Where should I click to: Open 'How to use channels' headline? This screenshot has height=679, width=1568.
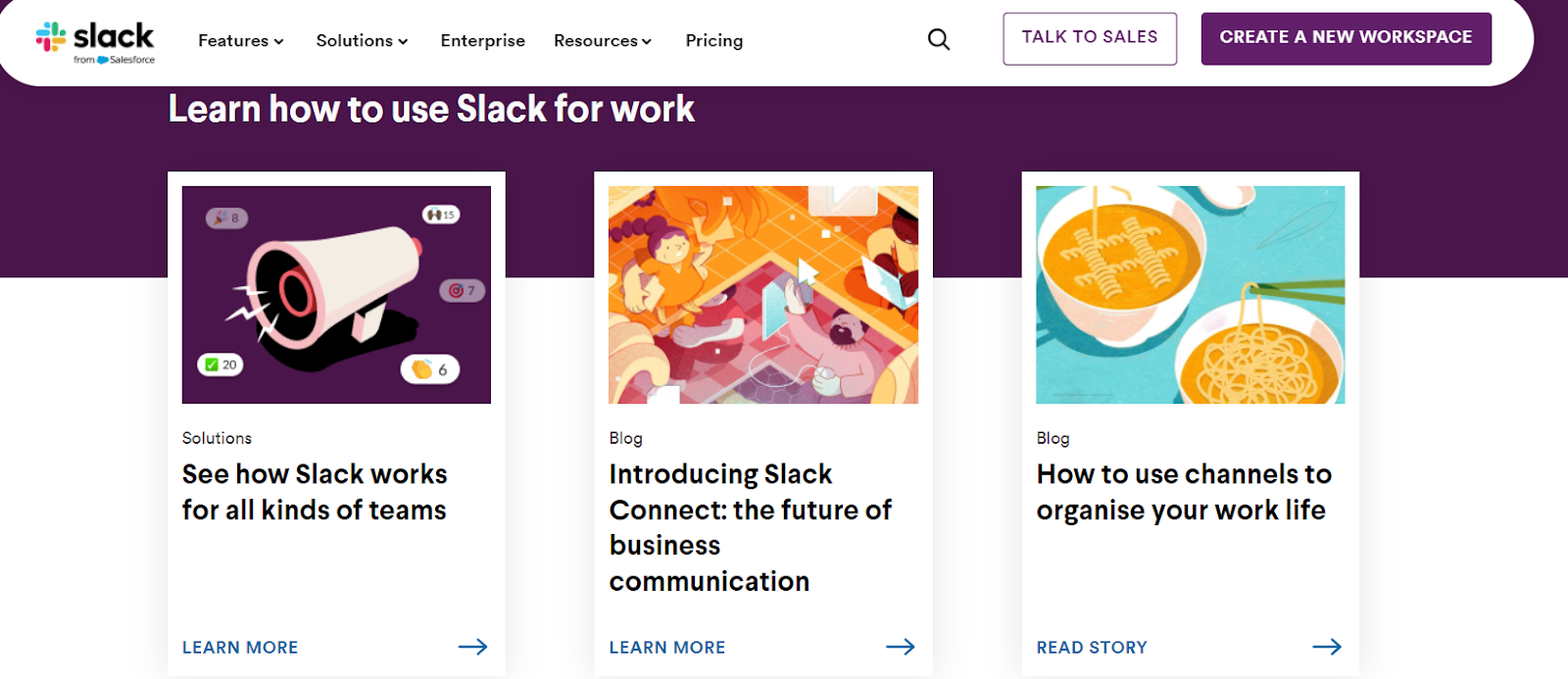coord(1184,492)
